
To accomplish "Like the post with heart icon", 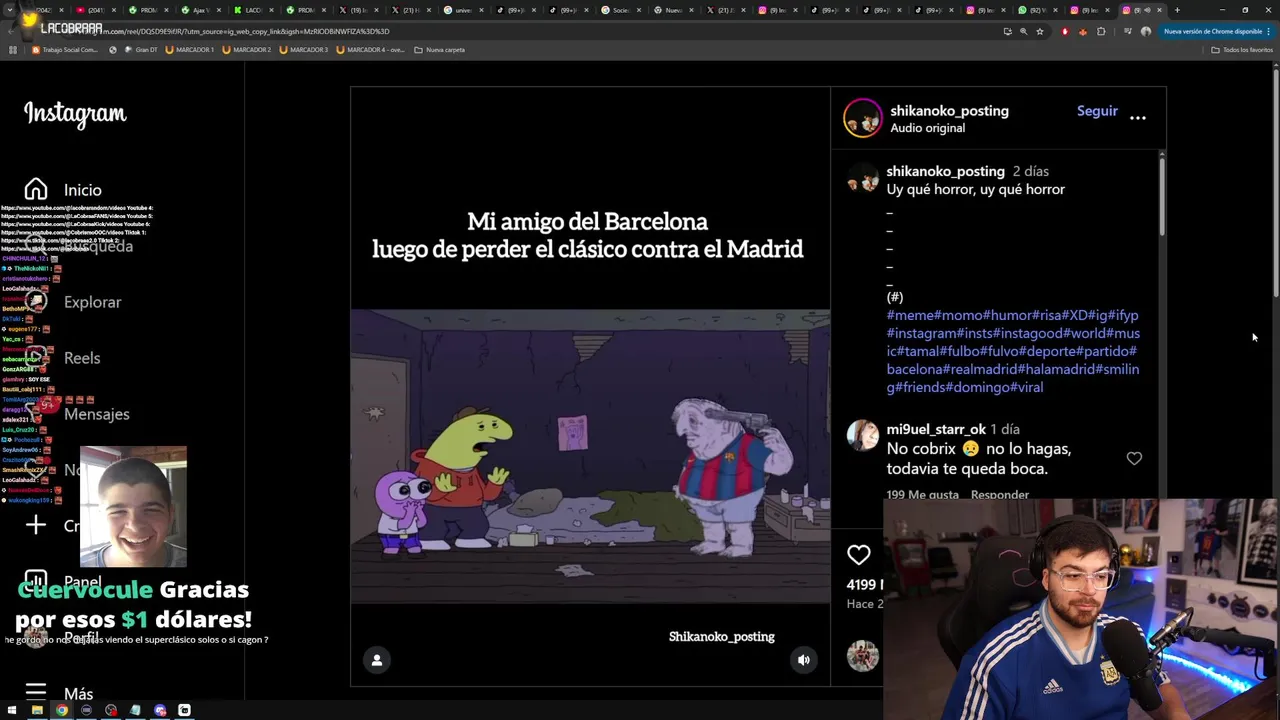I will pyautogui.click(x=859, y=555).
